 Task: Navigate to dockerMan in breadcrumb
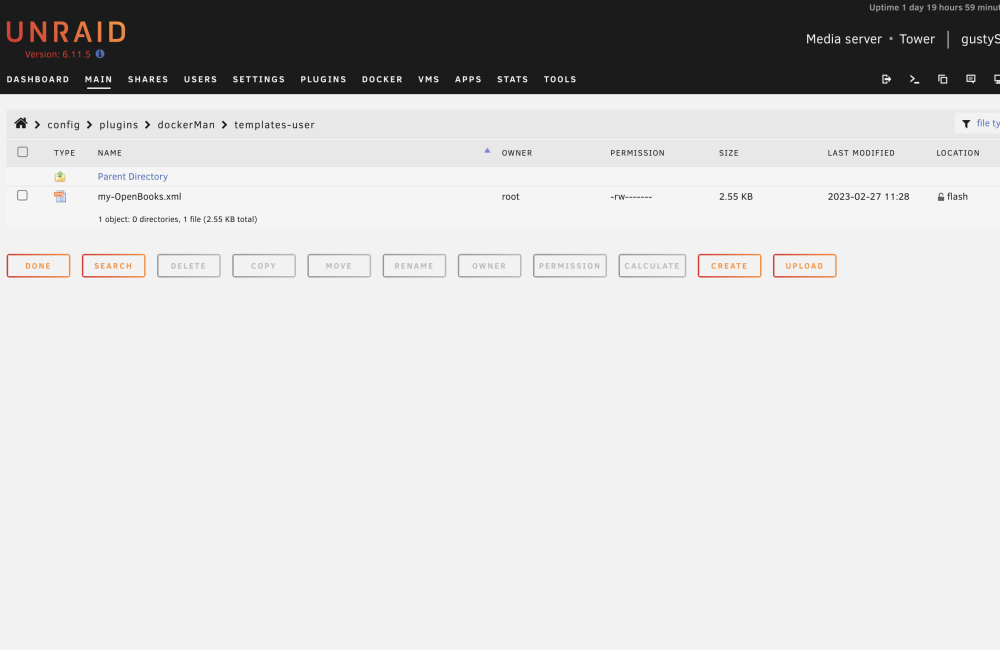(186, 124)
